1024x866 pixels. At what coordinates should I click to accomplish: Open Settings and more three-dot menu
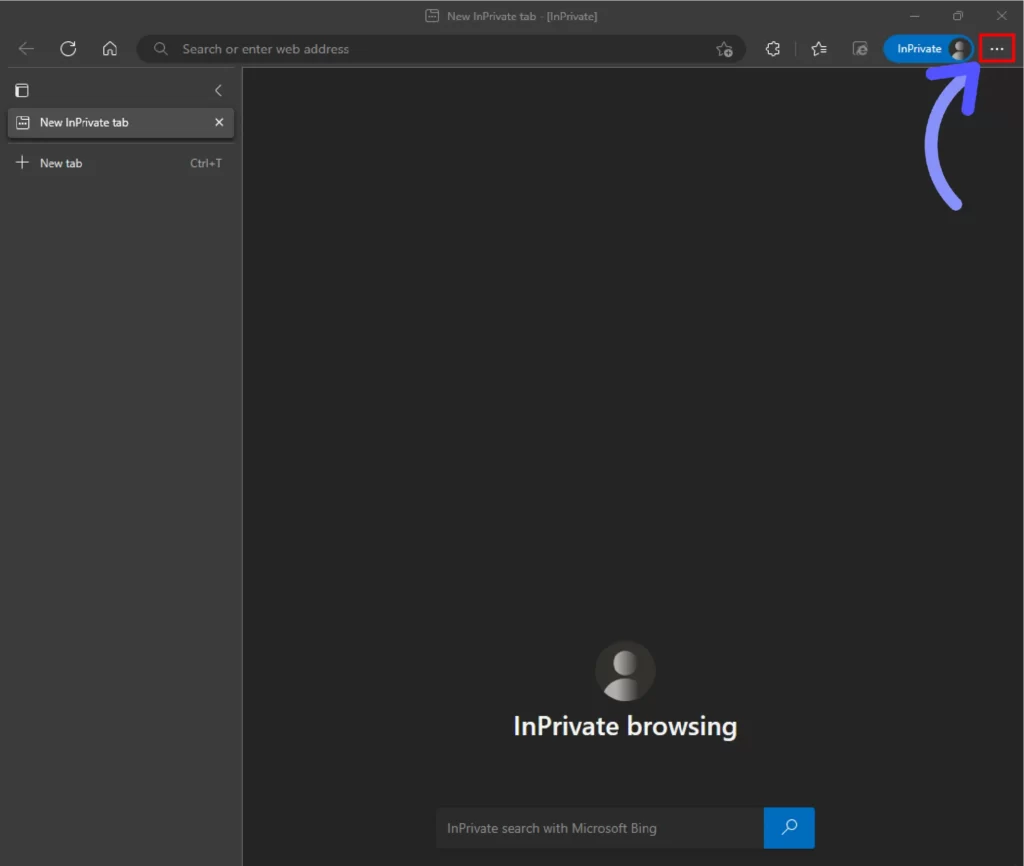pyautogui.click(x=997, y=49)
